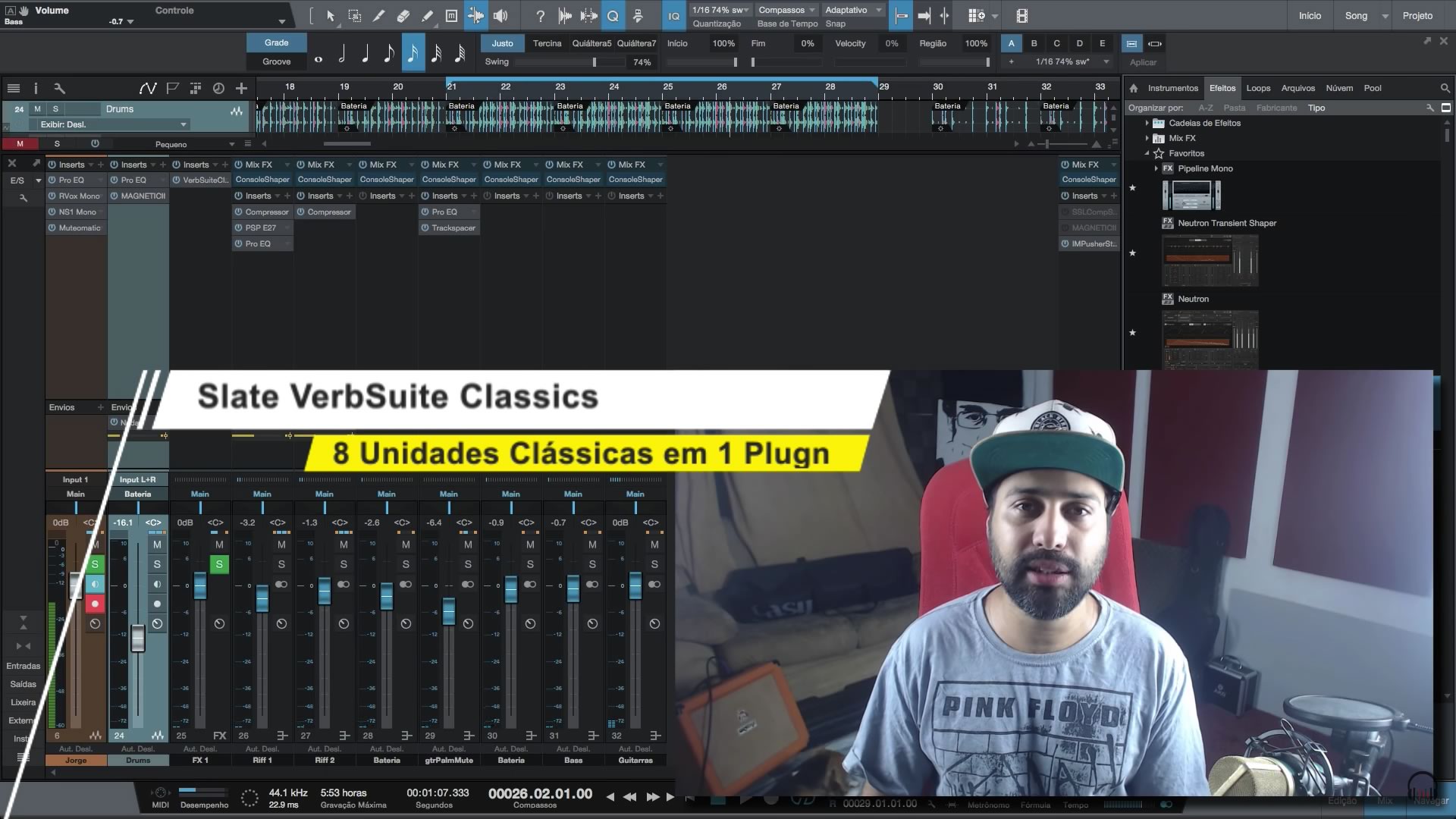
Task: Open the Arquivos tab
Action: point(1298,88)
